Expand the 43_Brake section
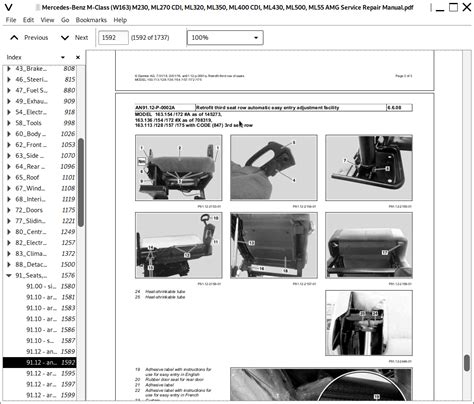This screenshot has height=404, width=474. click(9, 69)
